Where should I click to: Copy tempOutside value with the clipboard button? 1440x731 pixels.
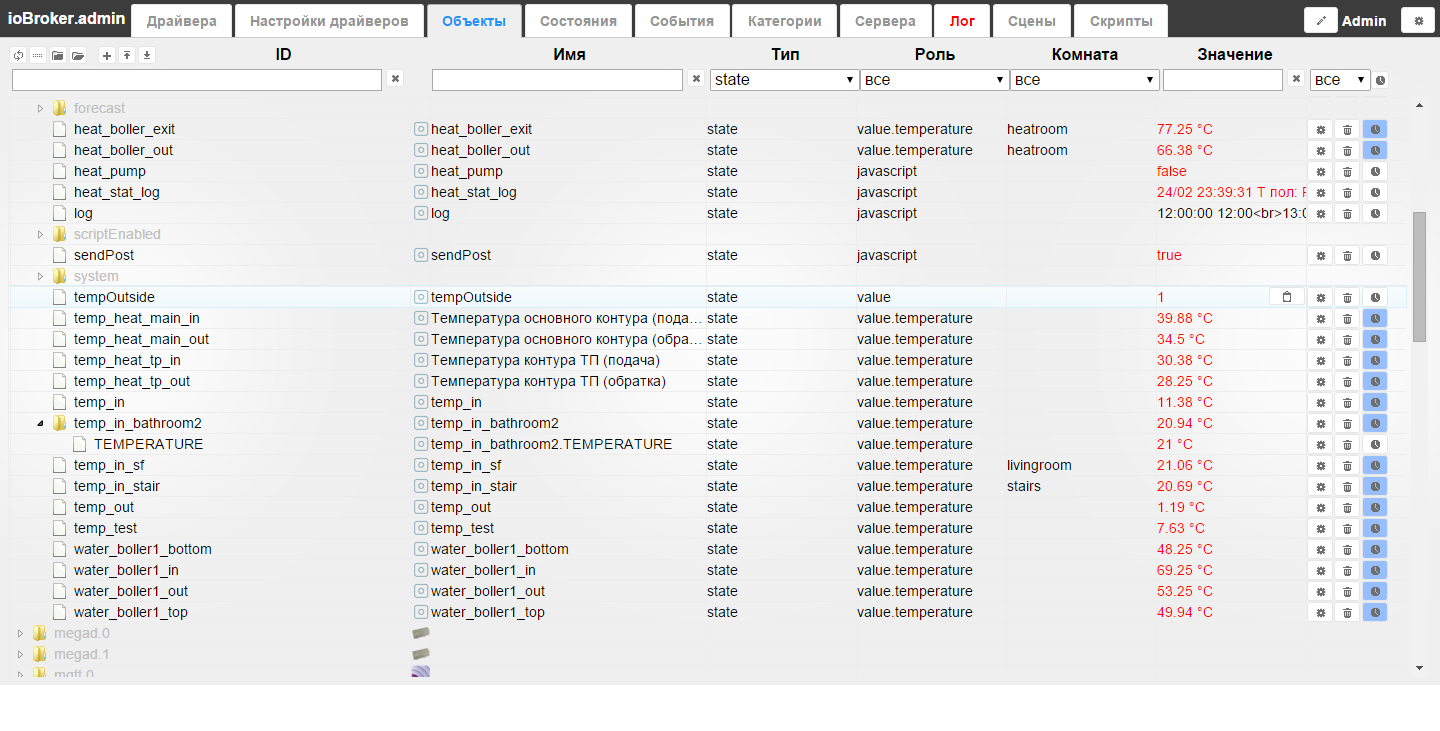pyautogui.click(x=1287, y=297)
